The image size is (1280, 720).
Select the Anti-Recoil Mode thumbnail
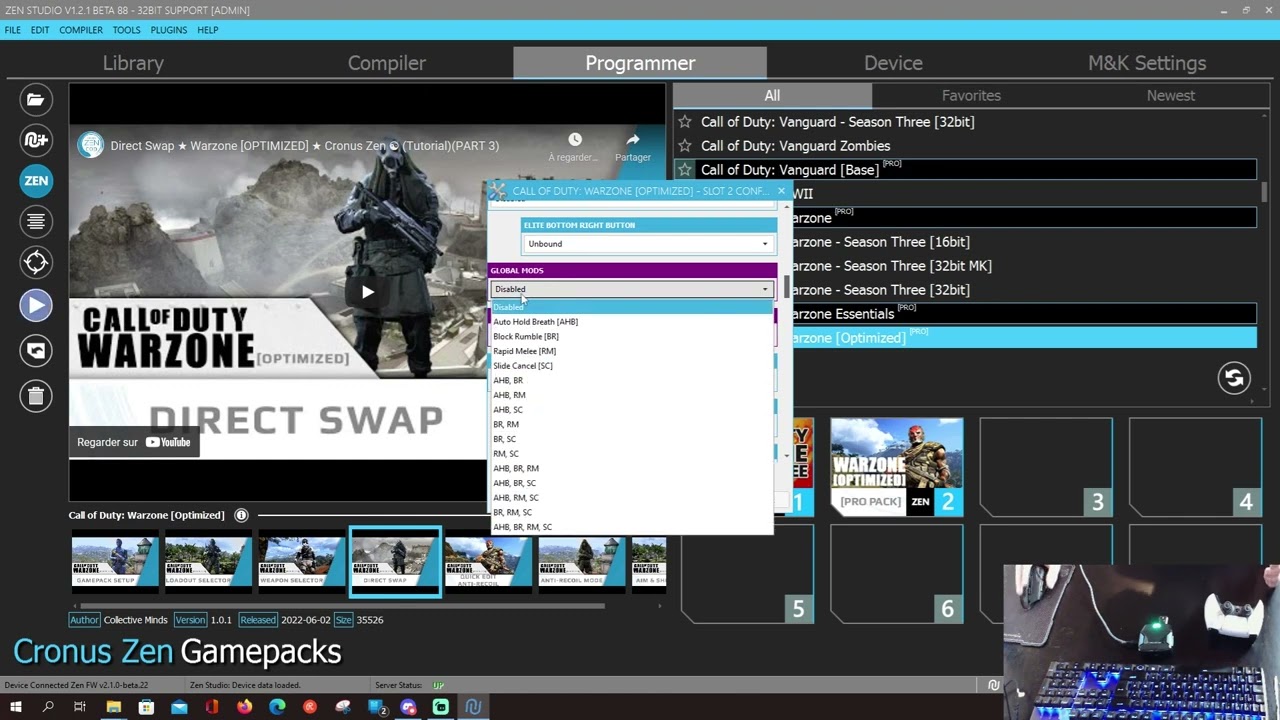tap(581, 561)
